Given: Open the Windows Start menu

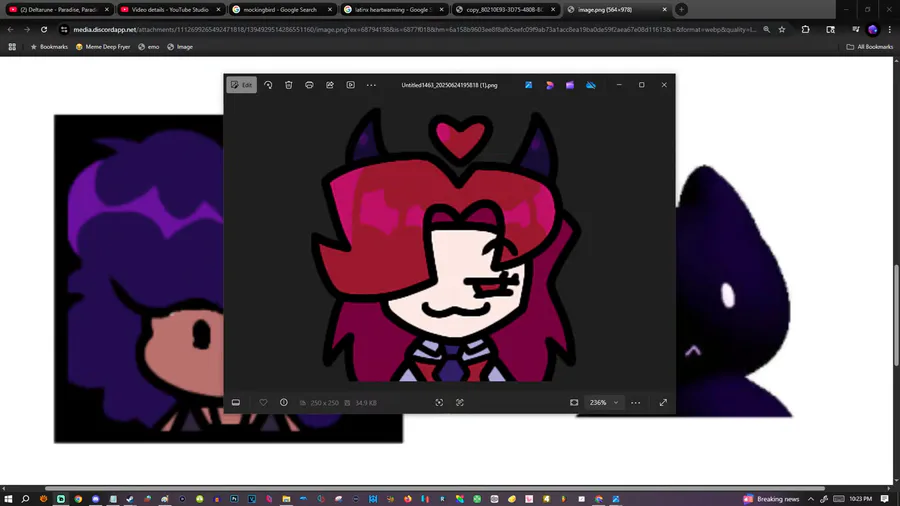Looking at the screenshot, I should [x=8, y=499].
